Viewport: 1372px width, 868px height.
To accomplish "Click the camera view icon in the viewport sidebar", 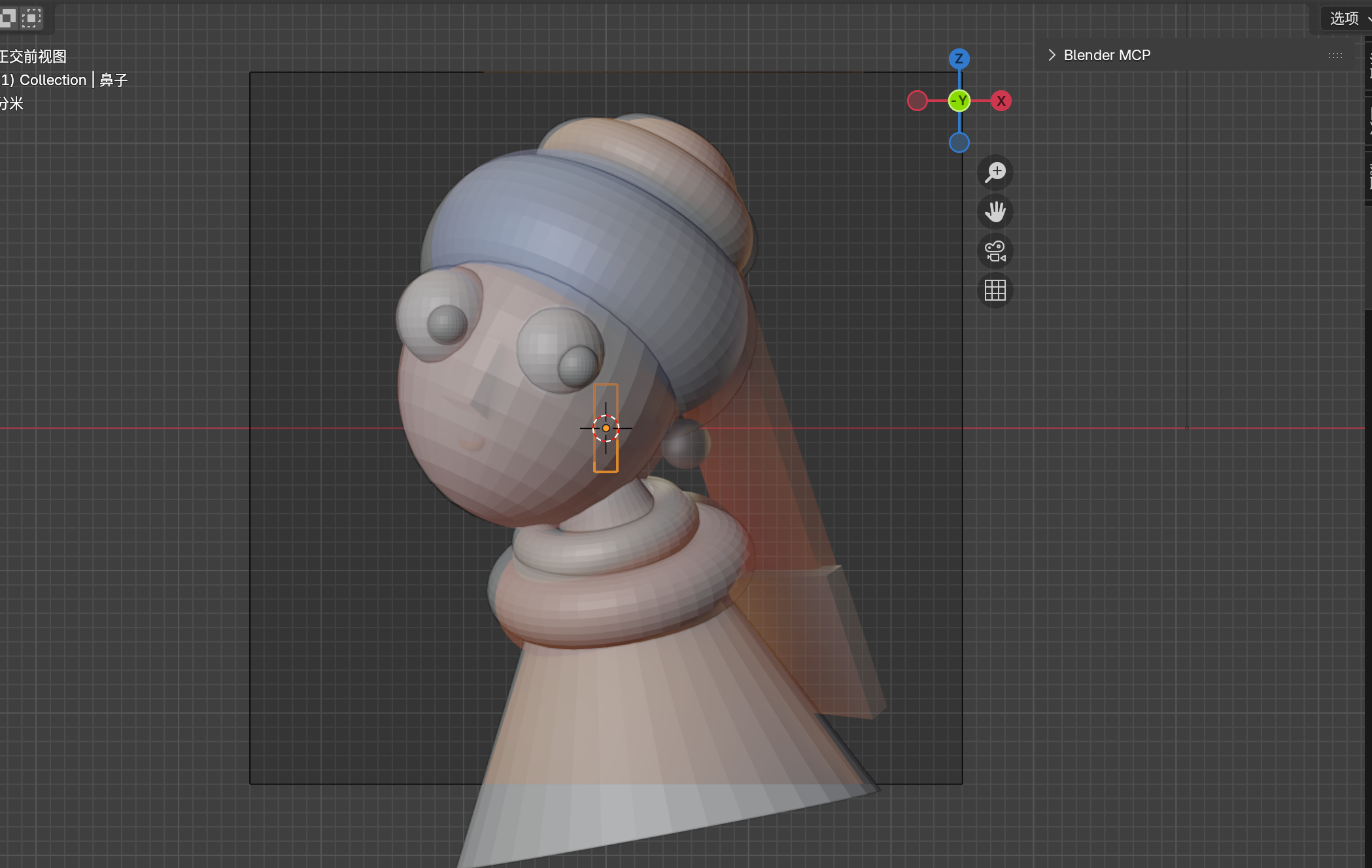I will 995,251.
